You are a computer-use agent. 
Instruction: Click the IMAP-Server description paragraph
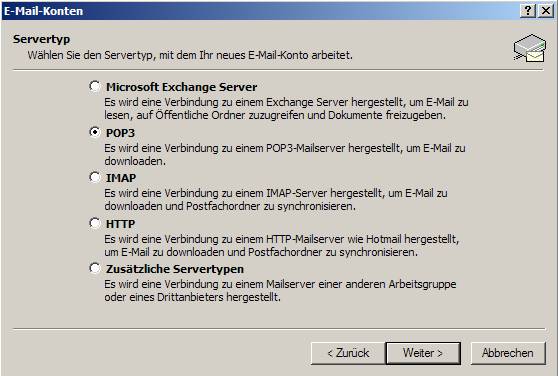click(276, 200)
